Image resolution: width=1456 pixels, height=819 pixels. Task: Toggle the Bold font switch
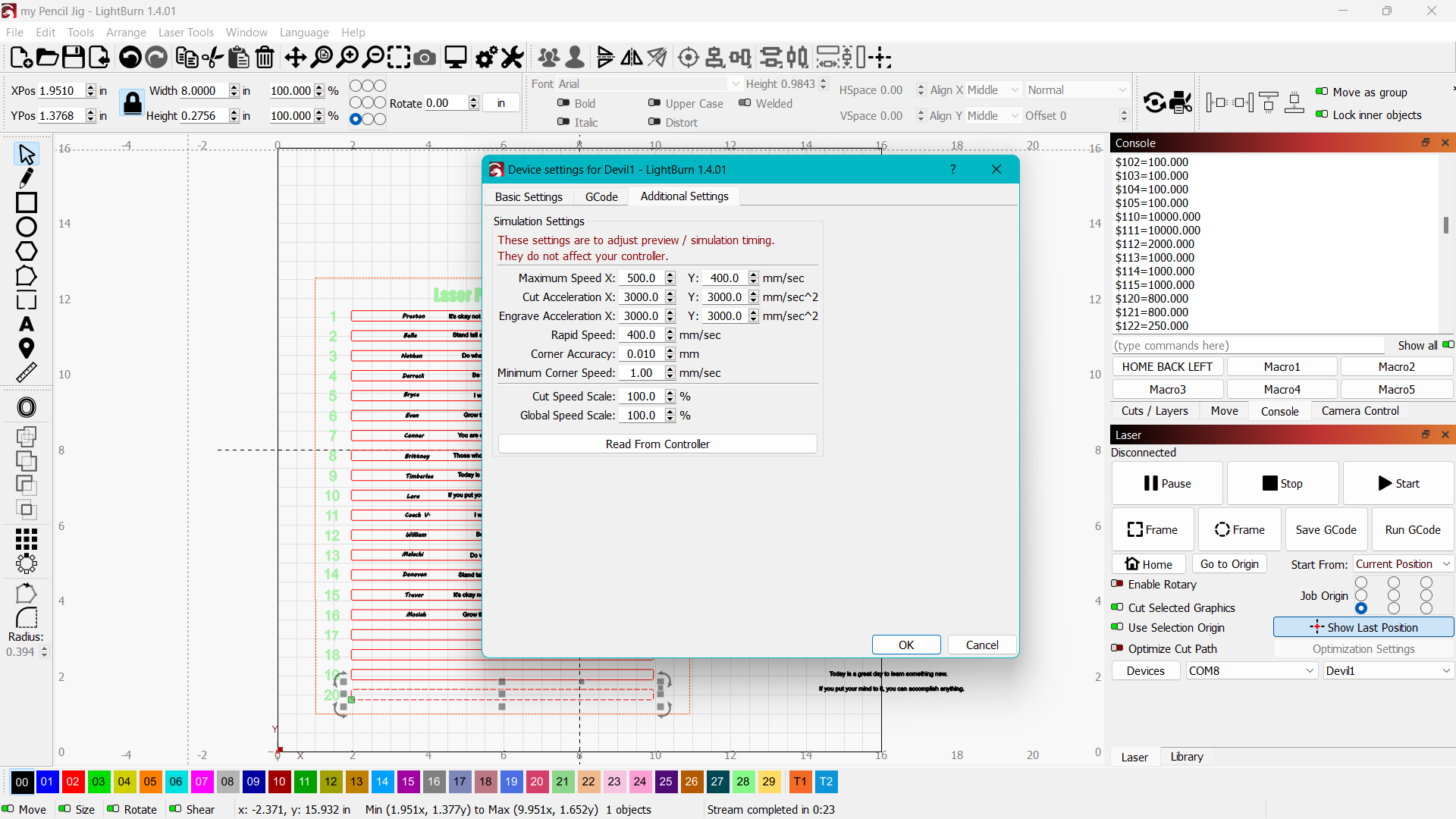coord(563,103)
